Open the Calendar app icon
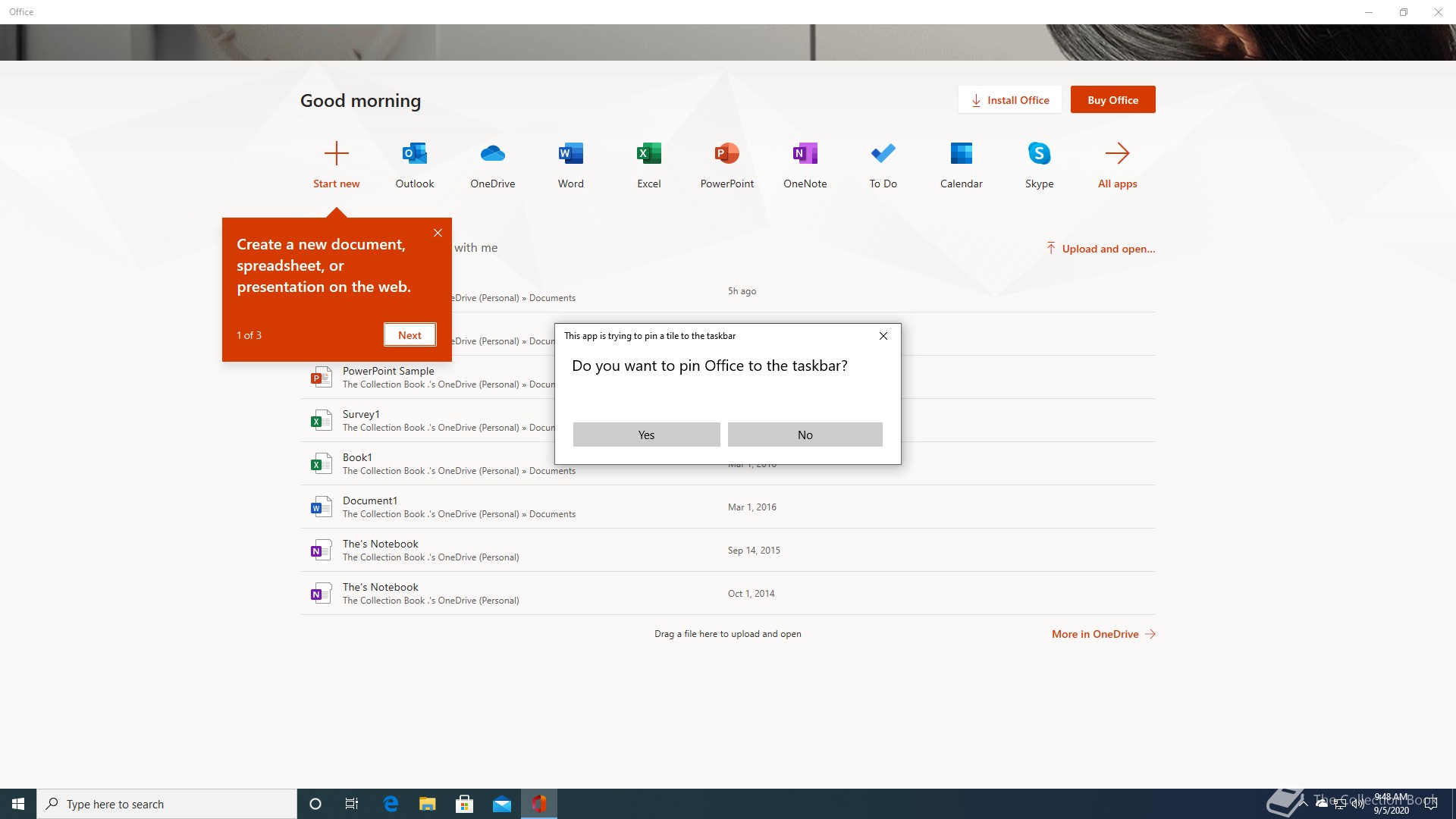This screenshot has height=819, width=1456. click(x=962, y=153)
